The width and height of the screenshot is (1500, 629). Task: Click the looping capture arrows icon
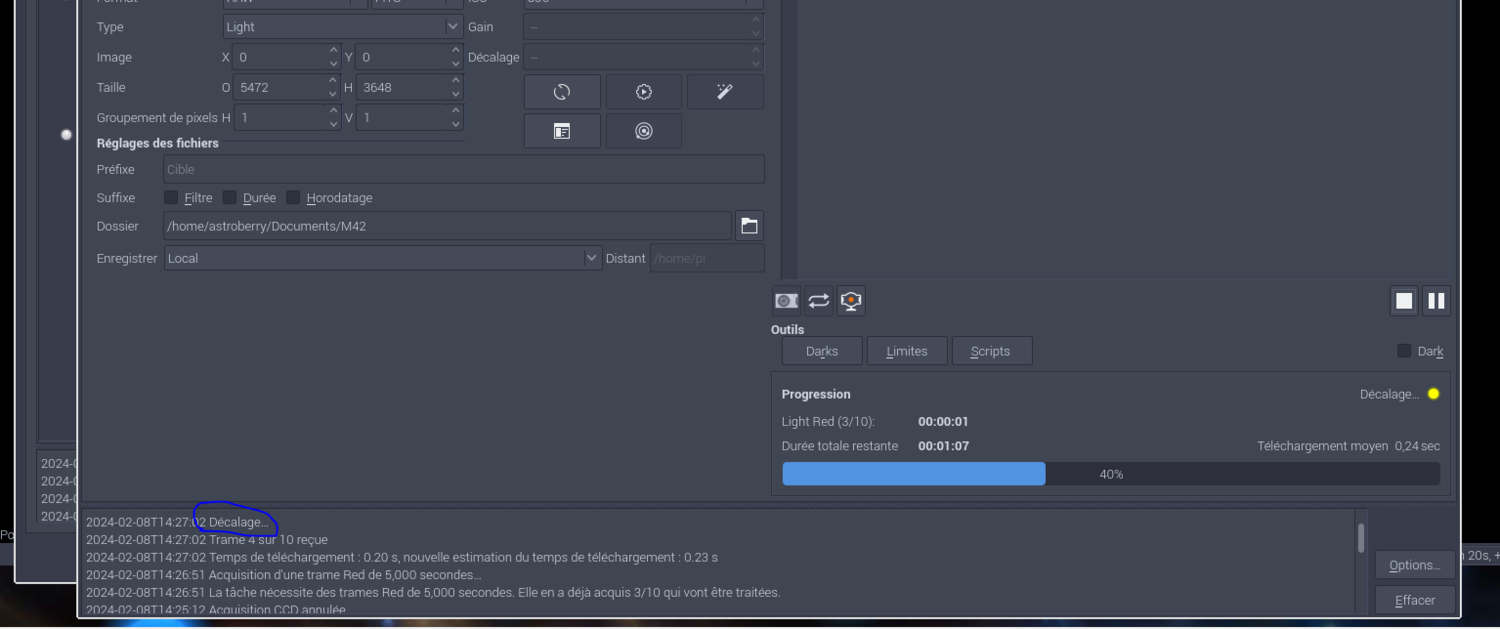click(x=818, y=301)
